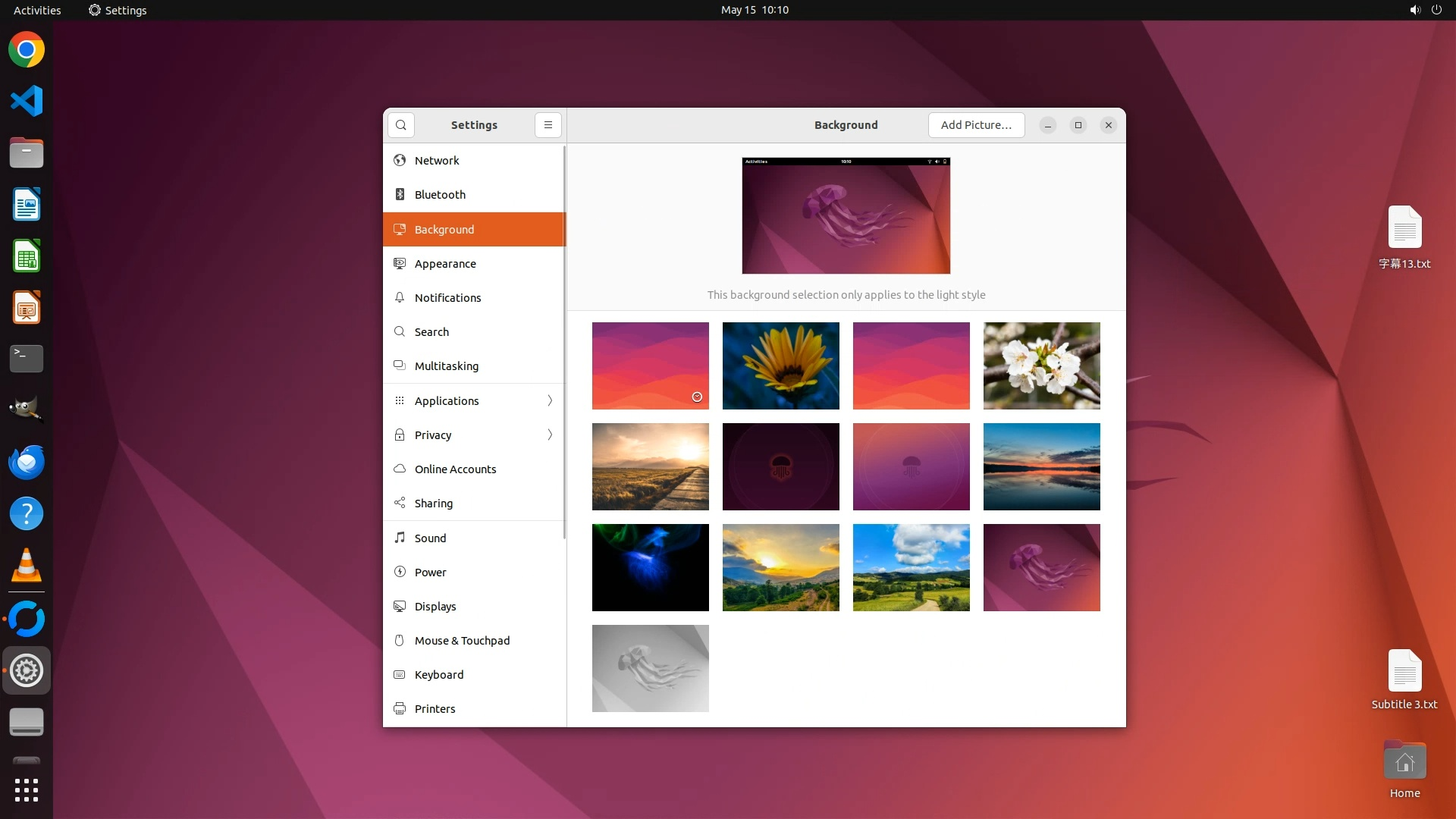This screenshot has height=819, width=1456.
Task: Click the Bluetooth icon in sidebar
Action: [x=400, y=194]
